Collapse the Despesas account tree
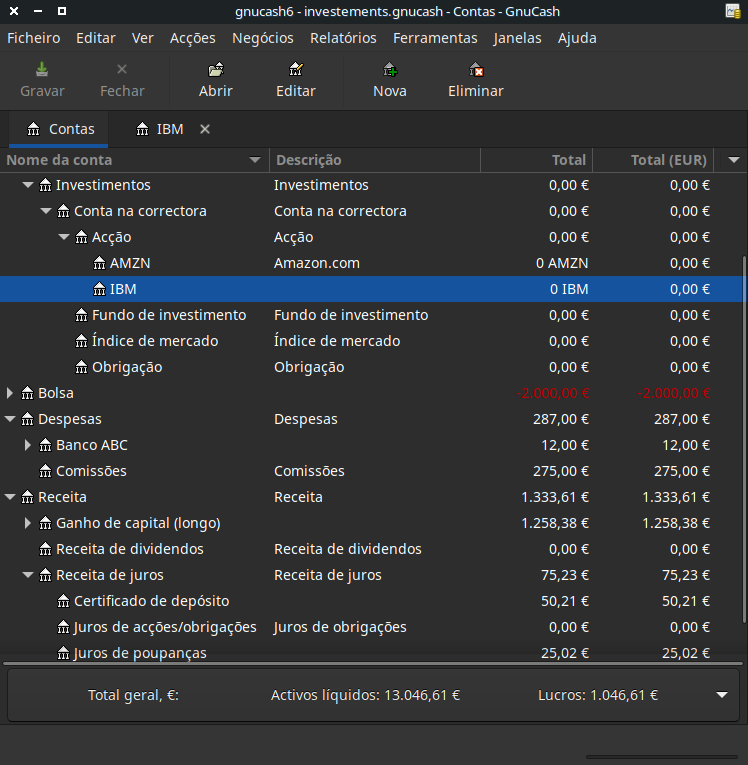The image size is (748, 765). click(x=11, y=419)
